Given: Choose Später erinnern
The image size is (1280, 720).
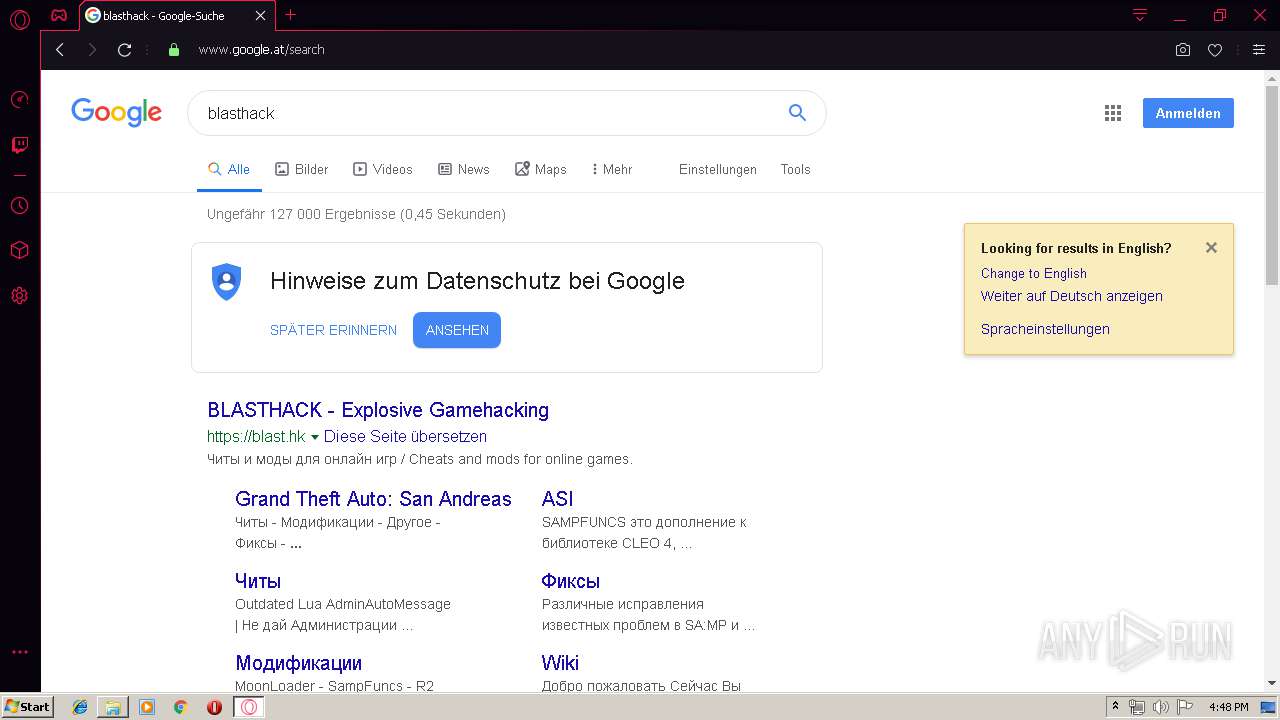Looking at the screenshot, I should 333,330.
